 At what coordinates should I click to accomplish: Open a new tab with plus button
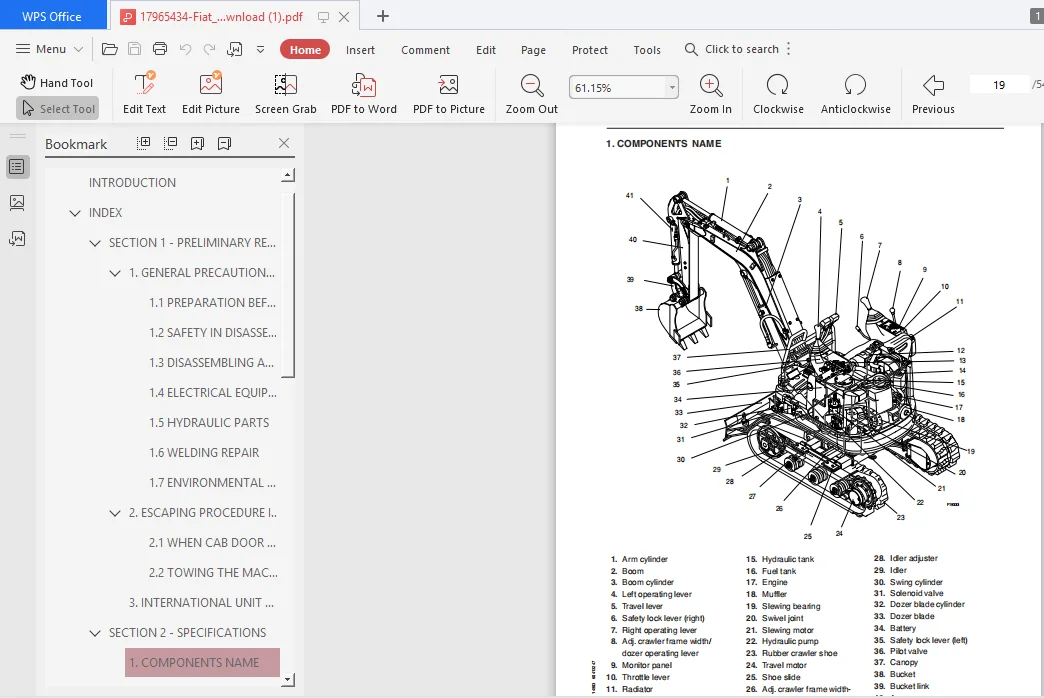[383, 16]
